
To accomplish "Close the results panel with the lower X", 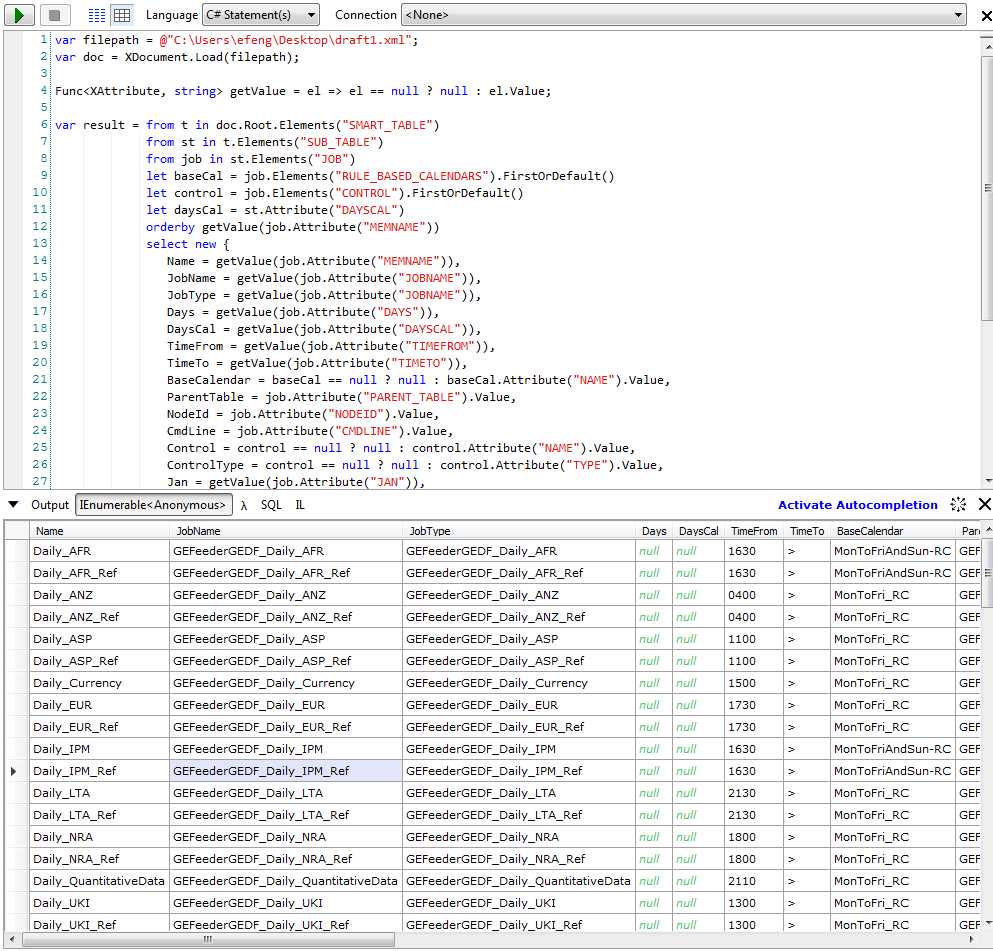I will point(985,504).
